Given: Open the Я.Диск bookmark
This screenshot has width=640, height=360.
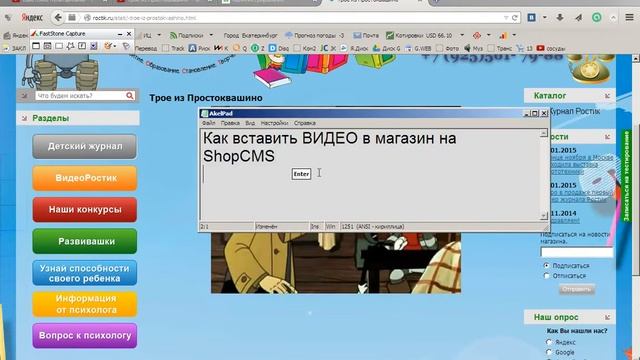Looking at the screenshot, I should click(x=354, y=48).
